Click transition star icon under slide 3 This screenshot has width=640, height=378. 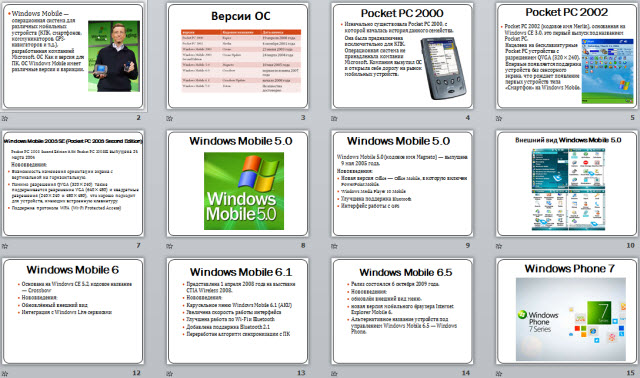point(169,118)
